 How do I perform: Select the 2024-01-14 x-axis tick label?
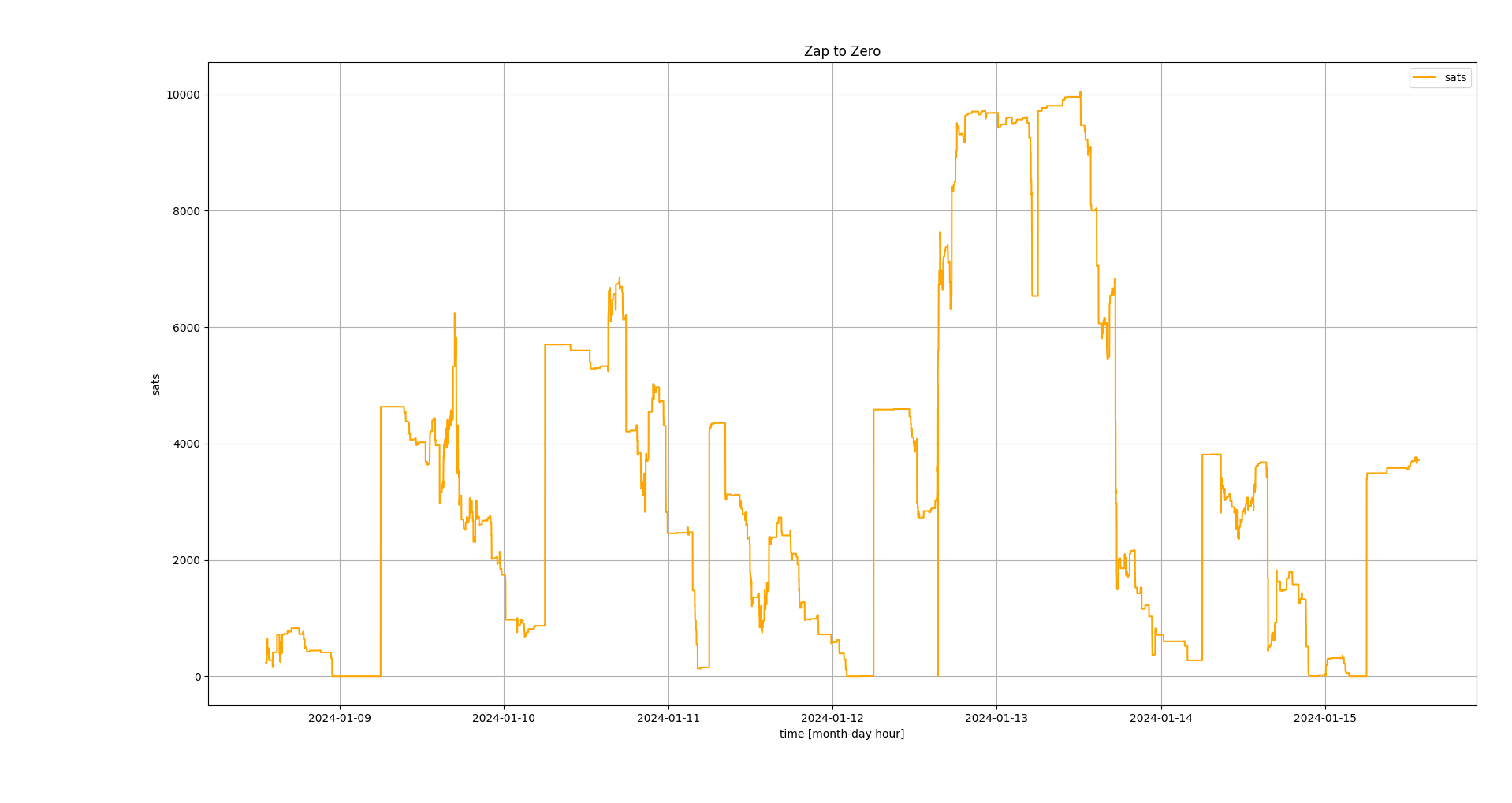coord(1160,718)
